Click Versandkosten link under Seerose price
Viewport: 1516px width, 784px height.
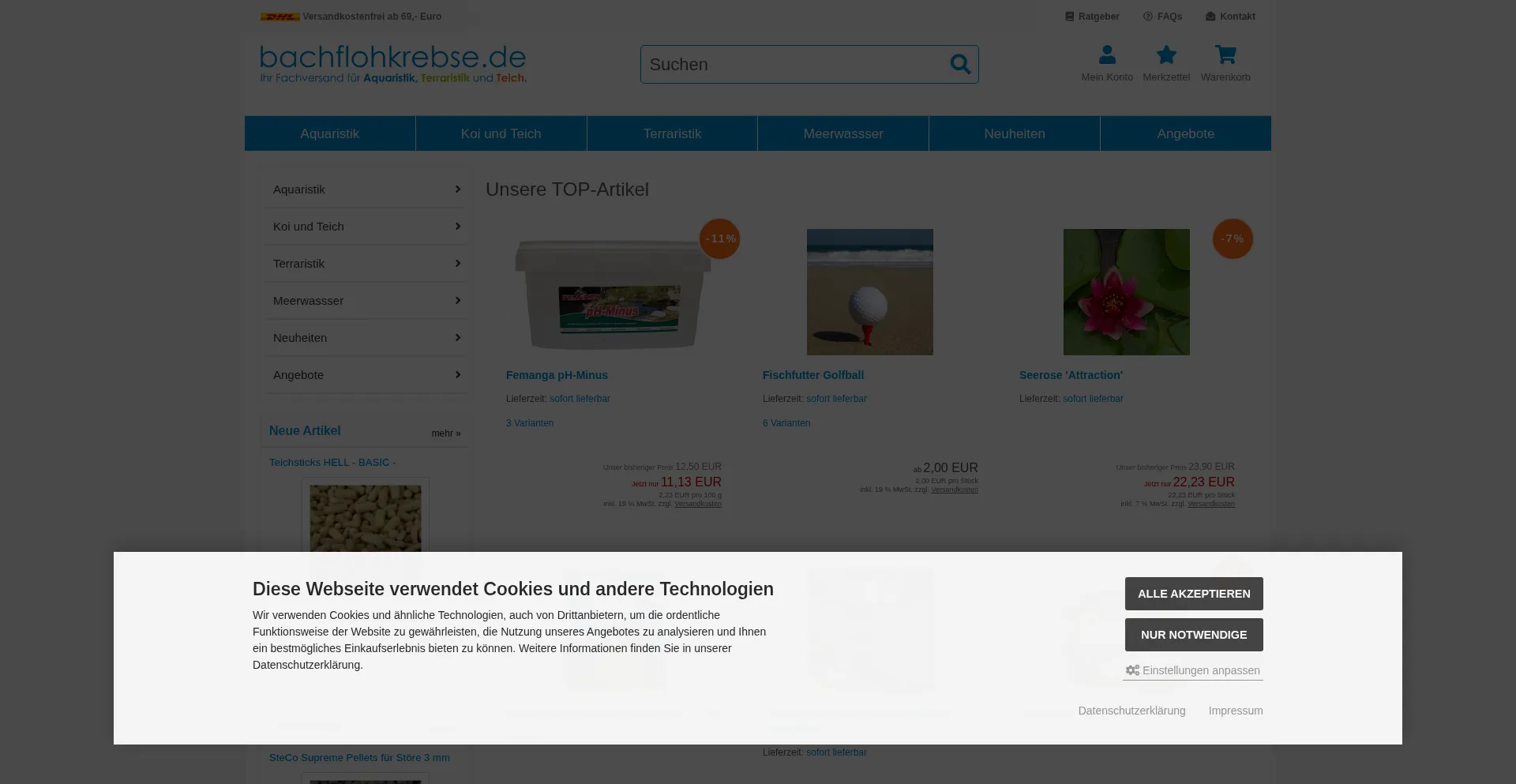click(1211, 504)
